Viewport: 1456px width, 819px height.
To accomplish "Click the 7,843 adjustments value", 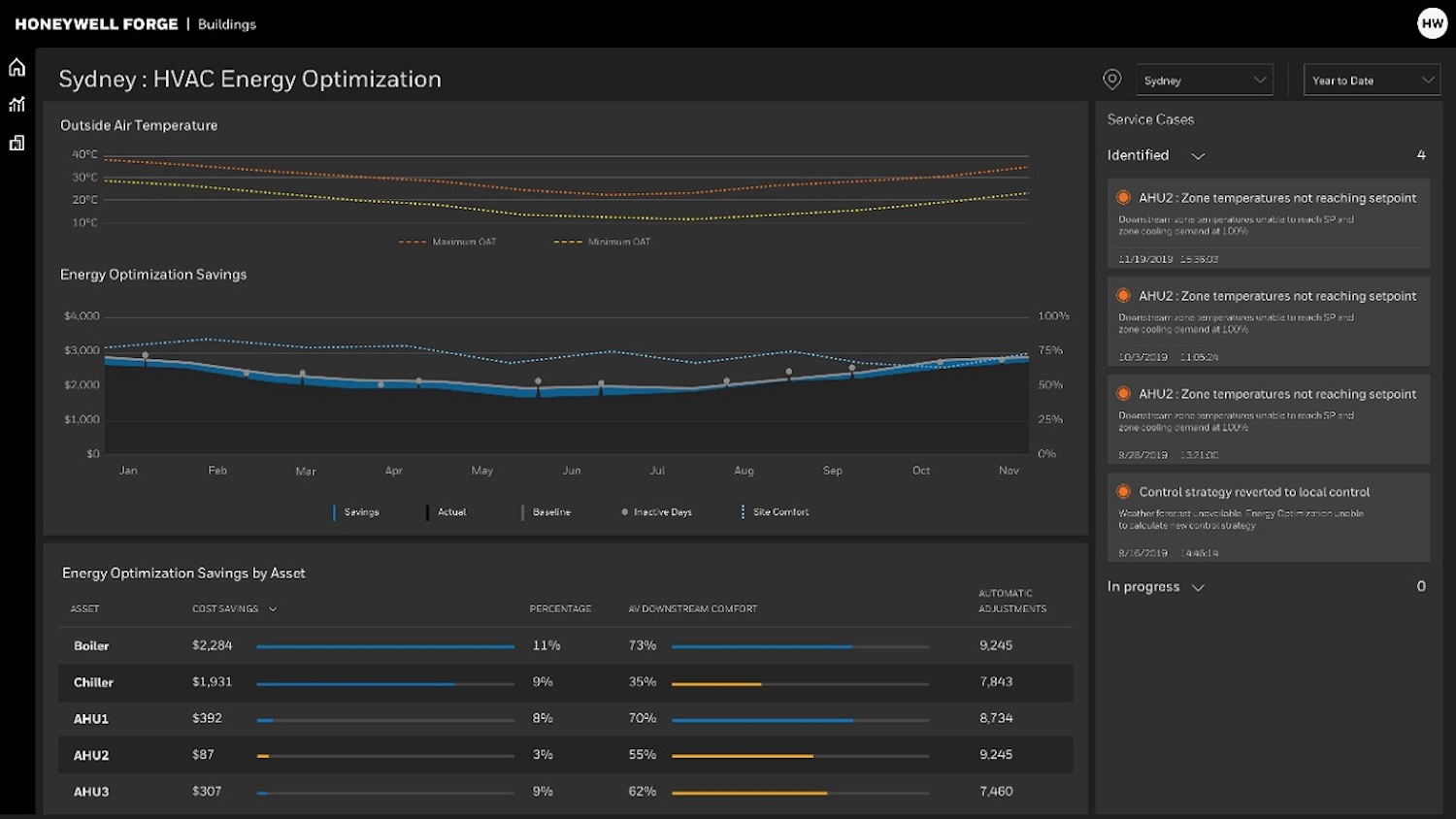I will 996,682.
